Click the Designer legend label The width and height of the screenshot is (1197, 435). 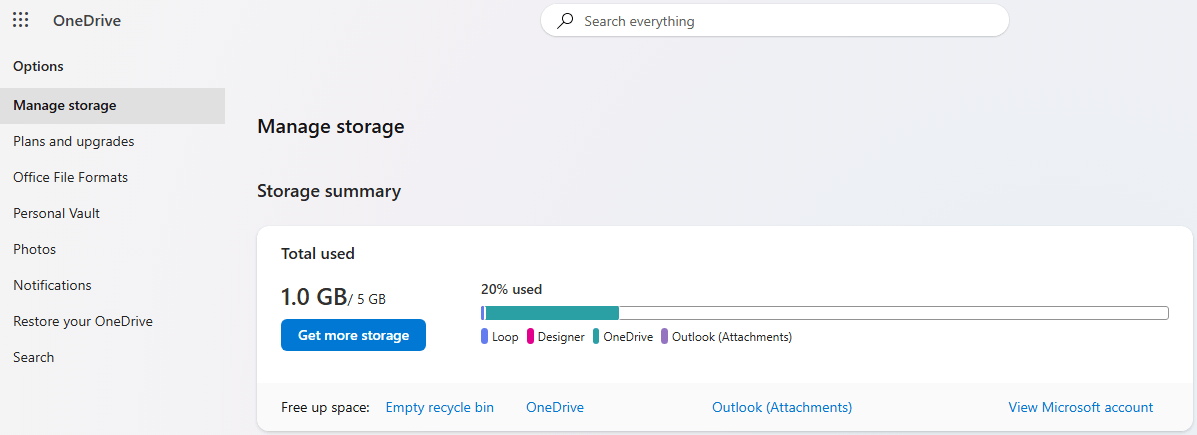coord(561,337)
